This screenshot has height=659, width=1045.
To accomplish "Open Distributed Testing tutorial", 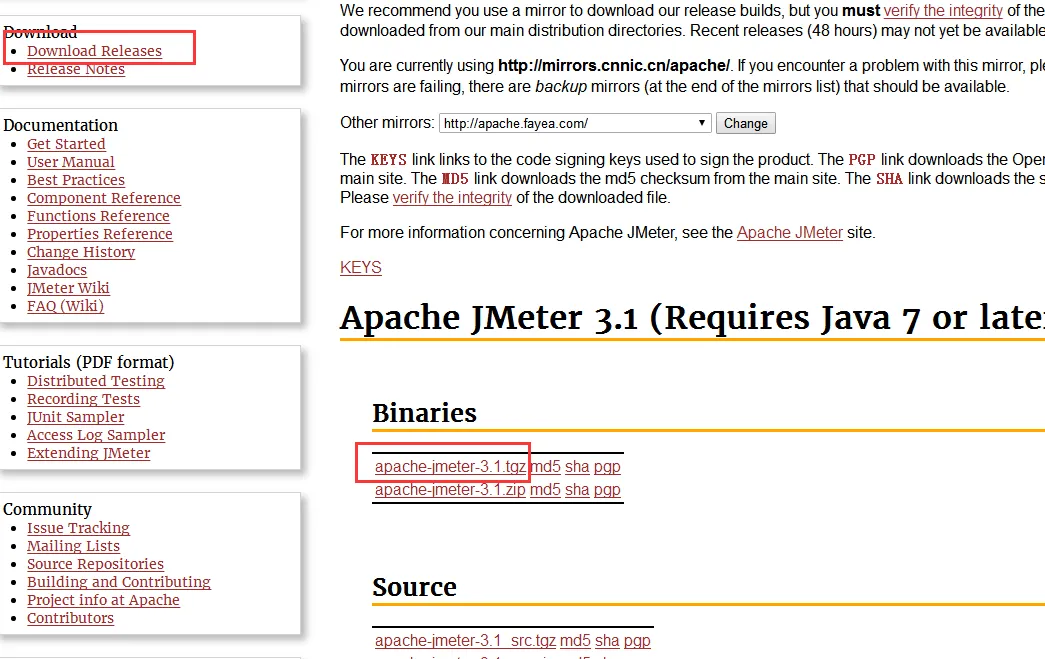I will [x=96, y=381].
